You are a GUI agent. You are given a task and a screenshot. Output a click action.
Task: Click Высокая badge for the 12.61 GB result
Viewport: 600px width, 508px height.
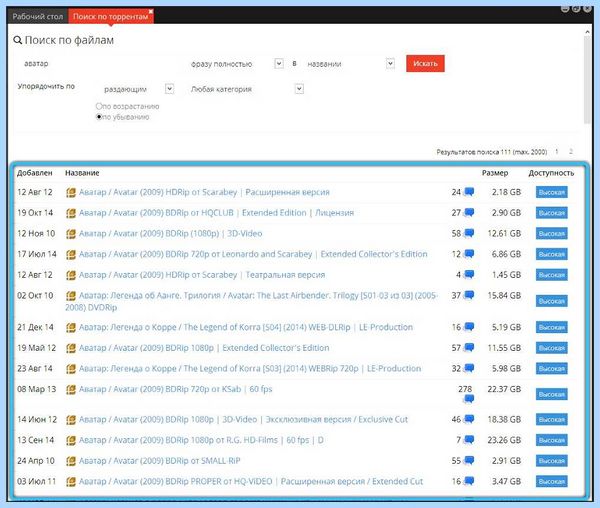[551, 233]
